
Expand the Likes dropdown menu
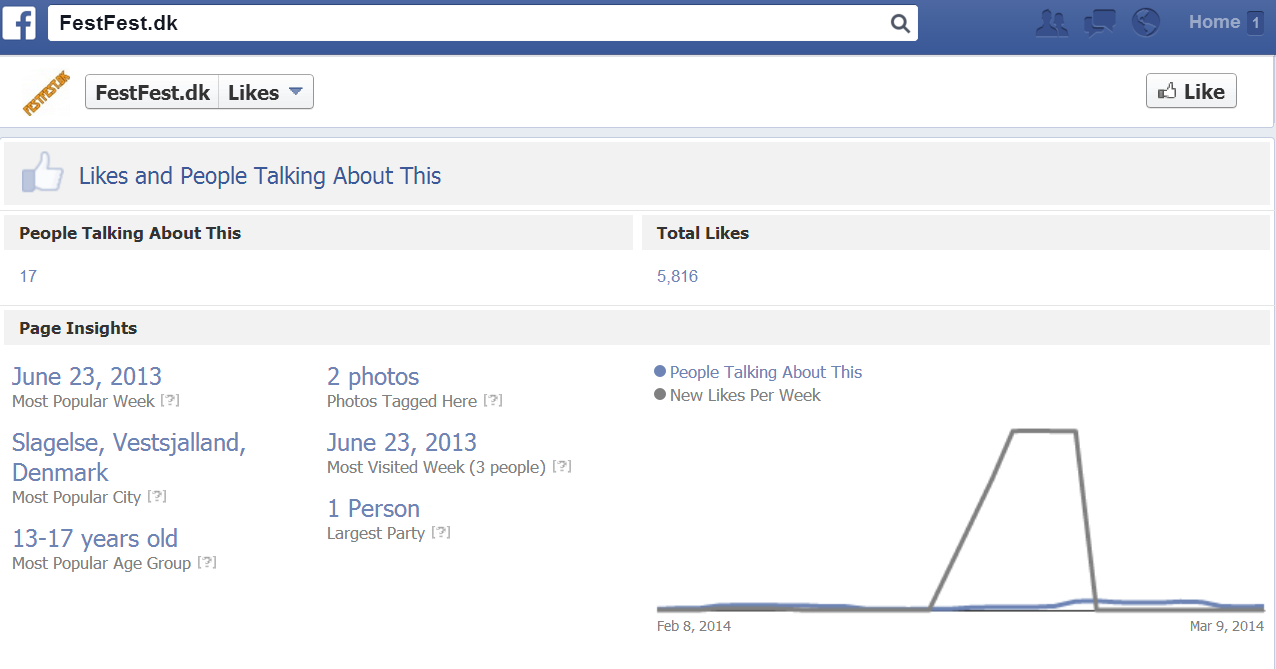pos(265,92)
